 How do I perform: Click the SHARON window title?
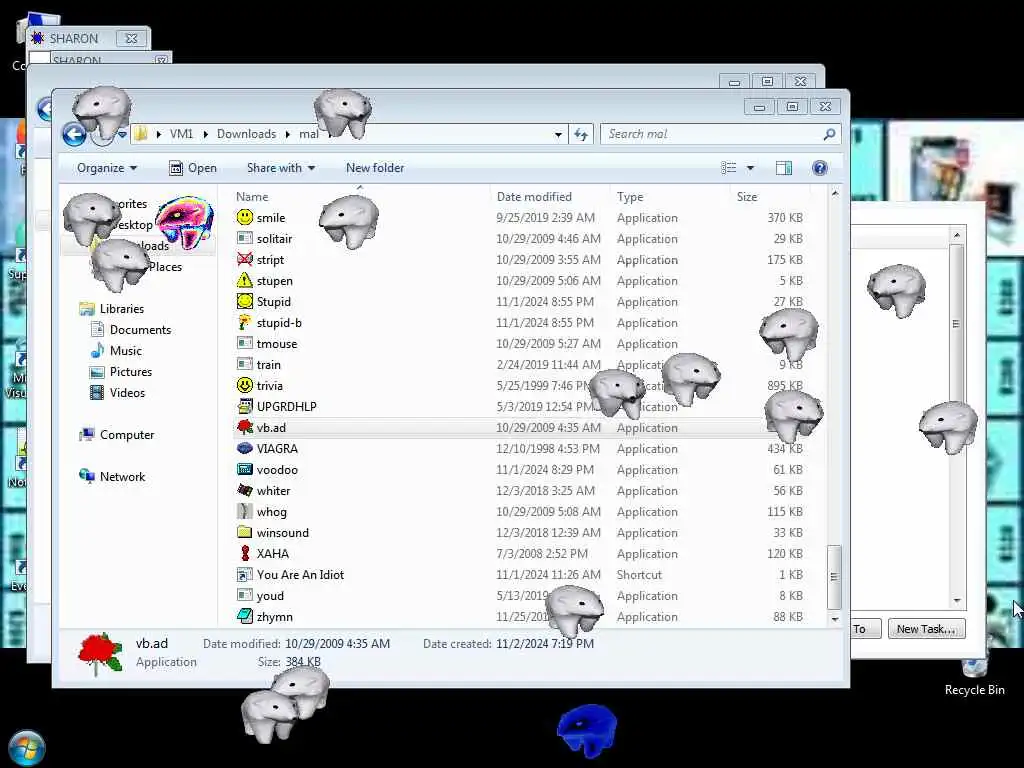click(x=74, y=39)
